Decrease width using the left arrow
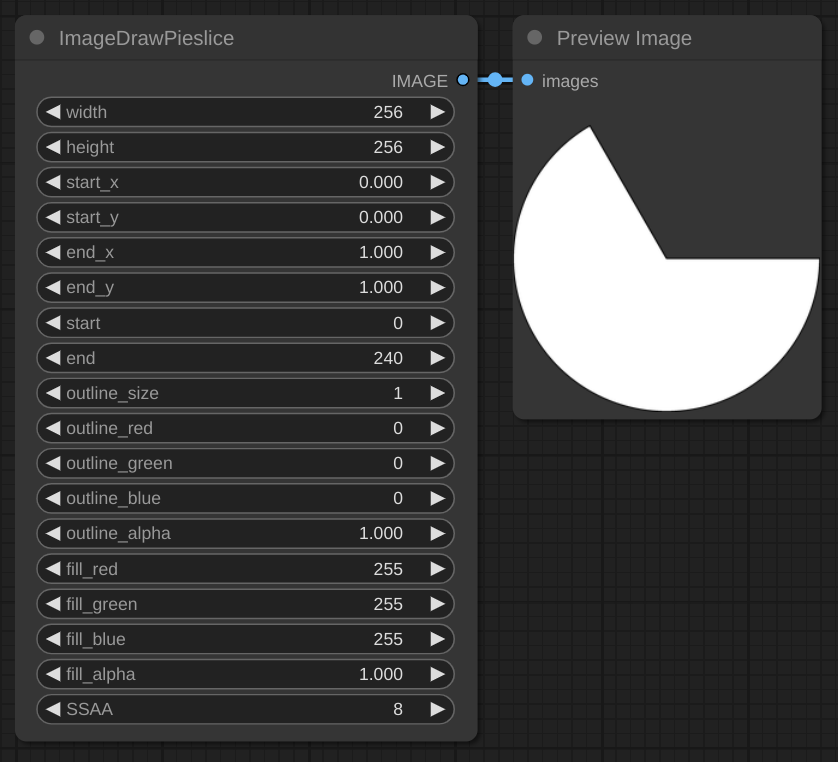 tap(53, 112)
